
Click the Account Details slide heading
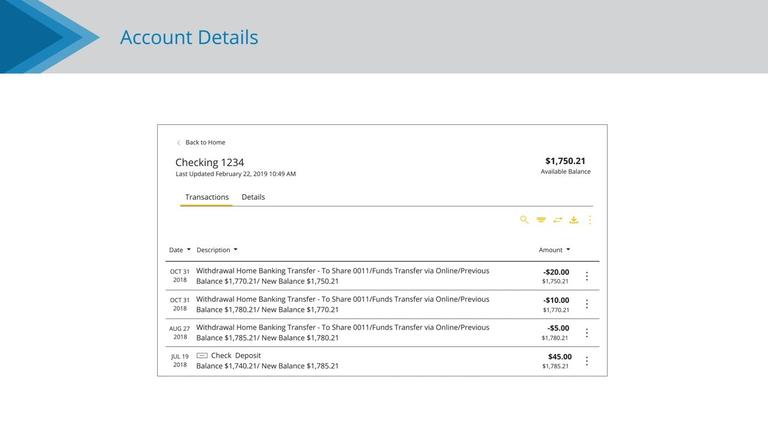coord(189,37)
